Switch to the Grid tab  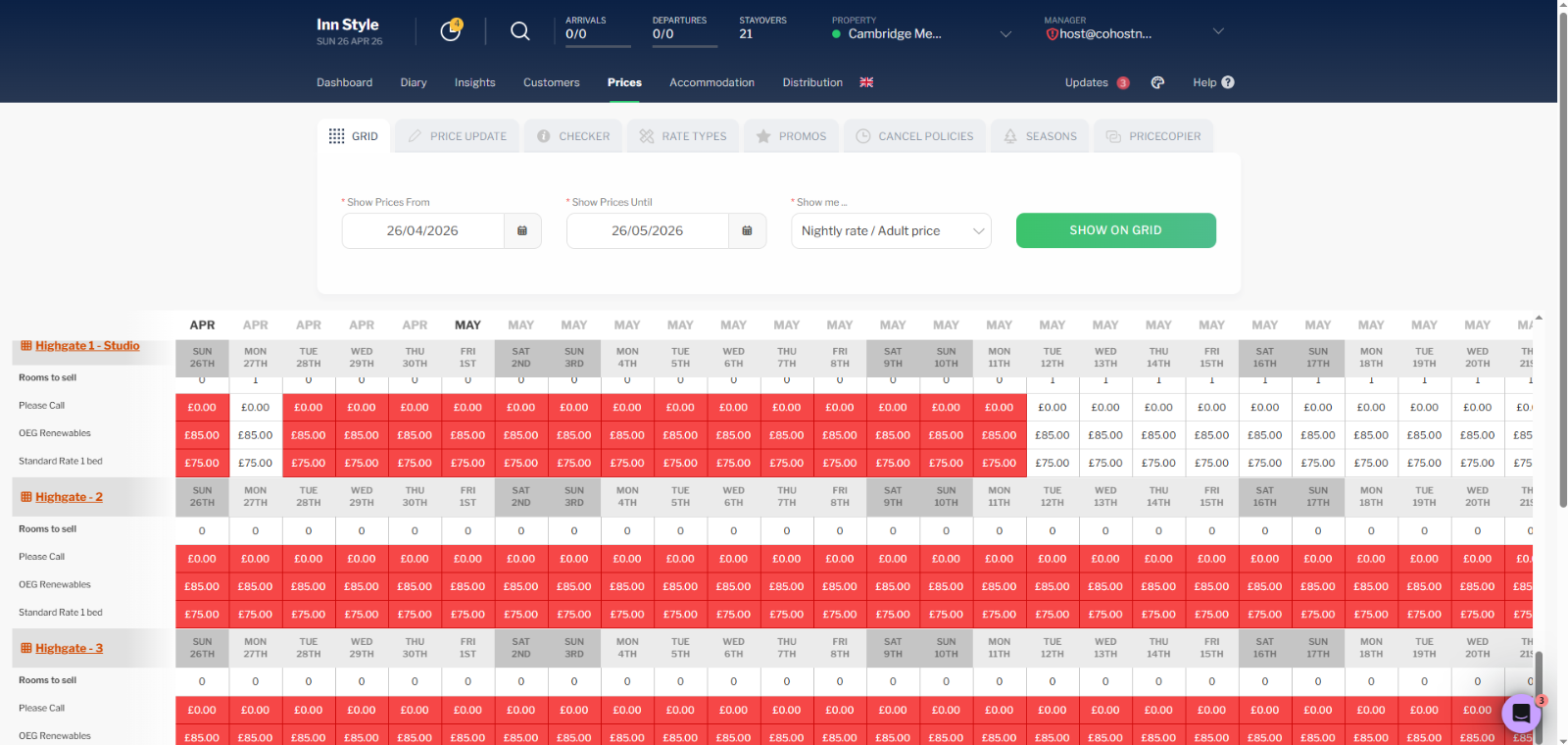pyautogui.click(x=354, y=136)
